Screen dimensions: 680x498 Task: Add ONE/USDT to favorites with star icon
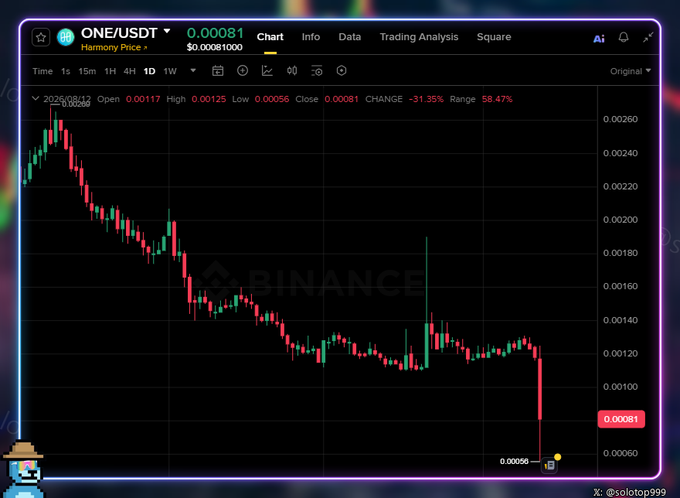coord(41,38)
